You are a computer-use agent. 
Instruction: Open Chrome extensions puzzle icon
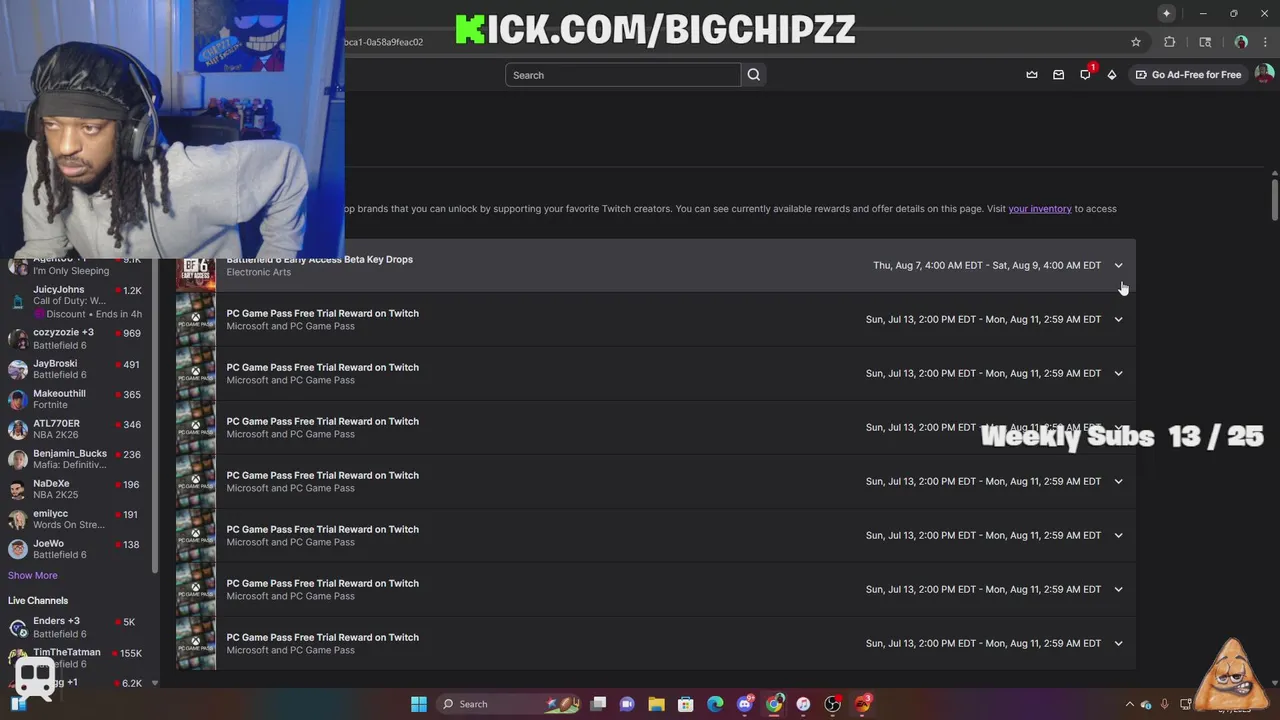coord(1170,42)
